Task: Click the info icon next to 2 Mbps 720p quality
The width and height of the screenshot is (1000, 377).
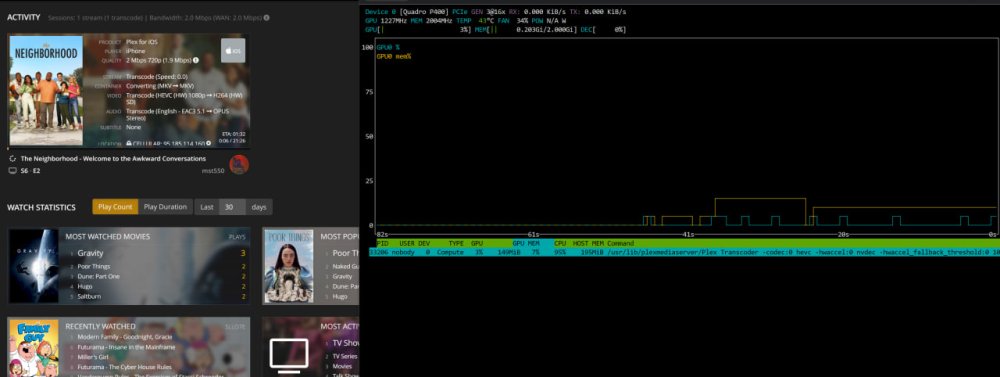Action: coord(196,61)
